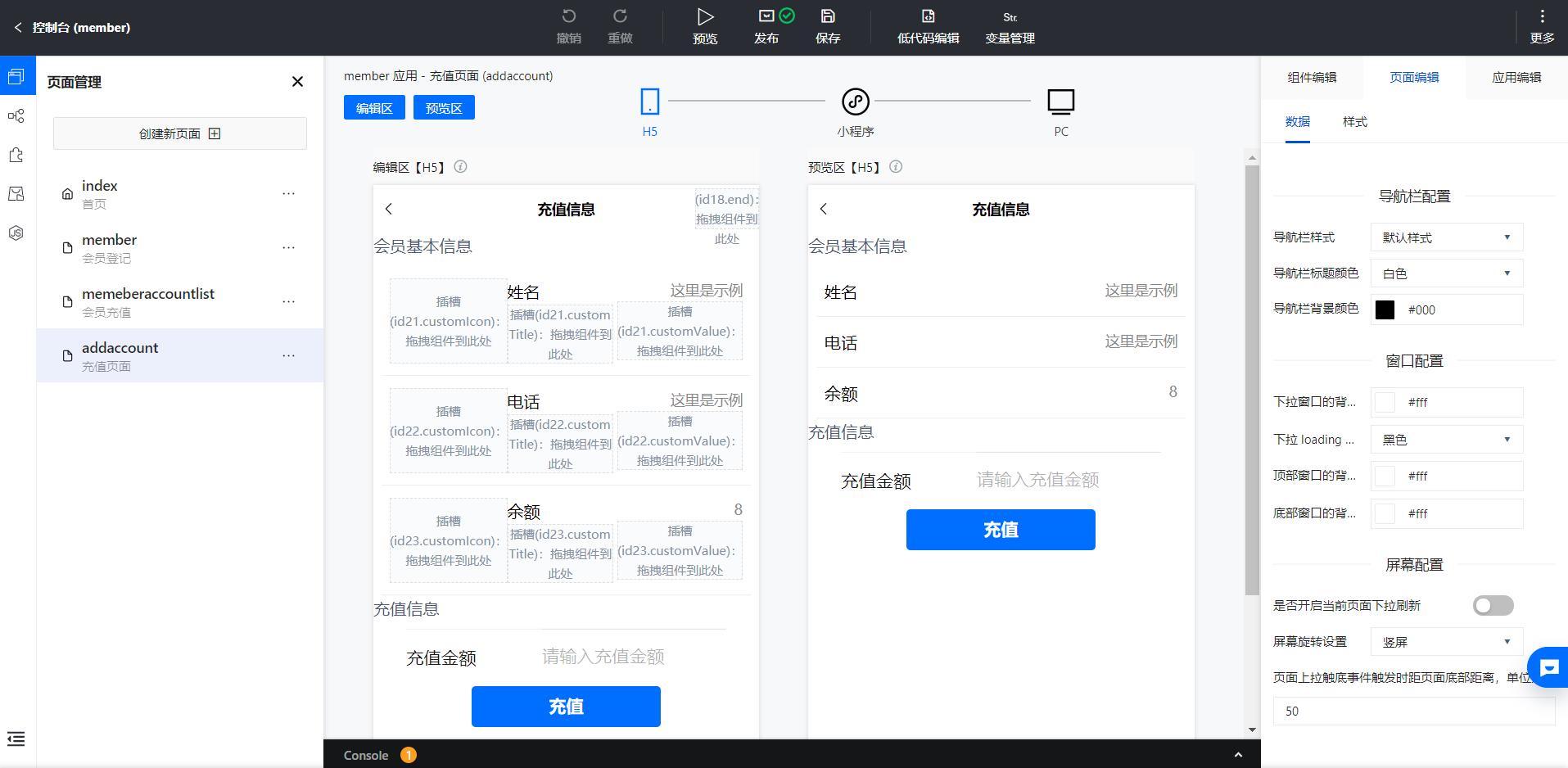Click info icon next to 预览区【H5】
Image resolution: width=1568 pixels, height=768 pixels.
[x=896, y=166]
